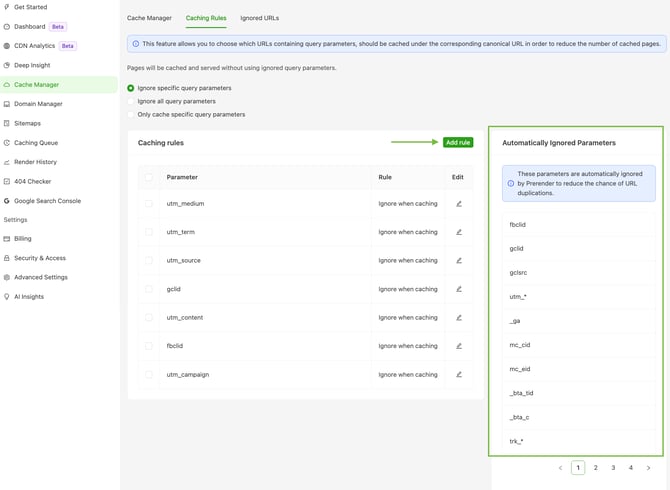Open Google Search Console sidebar link

pos(47,201)
